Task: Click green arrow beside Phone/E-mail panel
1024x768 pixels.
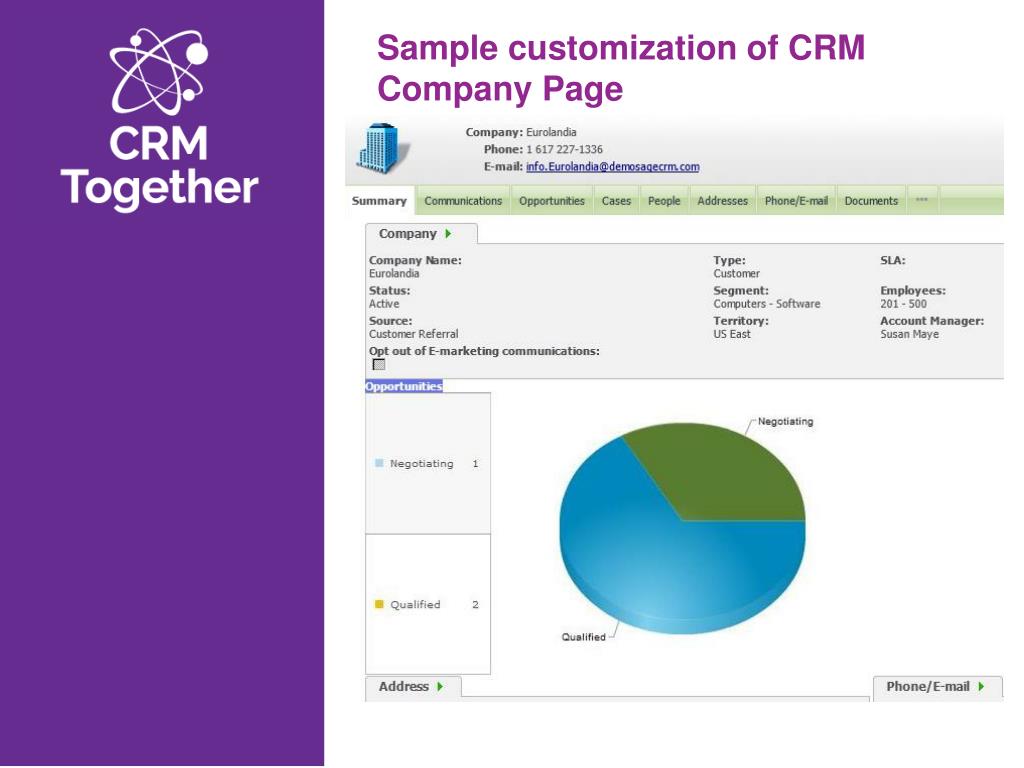Action: 981,686
